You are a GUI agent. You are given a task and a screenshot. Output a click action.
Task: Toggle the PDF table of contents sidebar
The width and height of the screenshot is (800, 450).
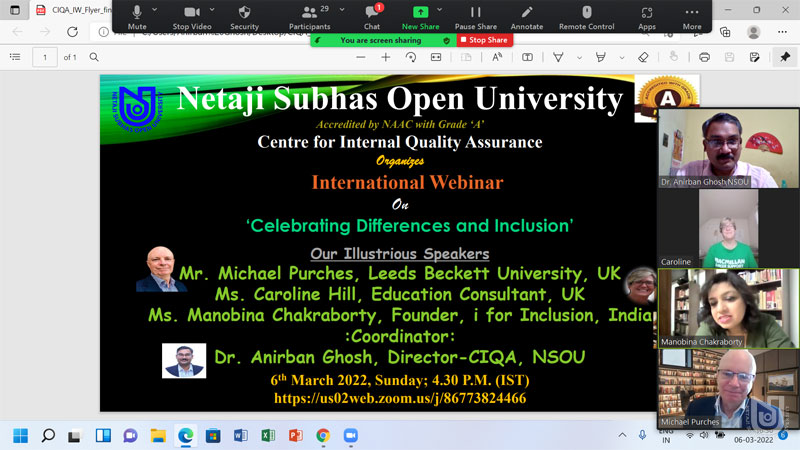point(15,57)
